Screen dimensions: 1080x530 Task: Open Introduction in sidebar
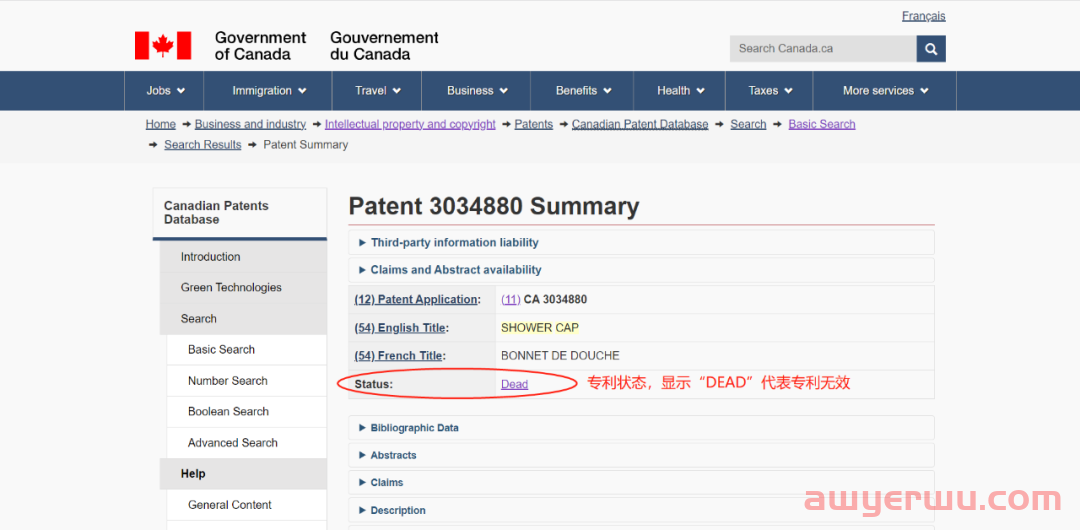243,256
